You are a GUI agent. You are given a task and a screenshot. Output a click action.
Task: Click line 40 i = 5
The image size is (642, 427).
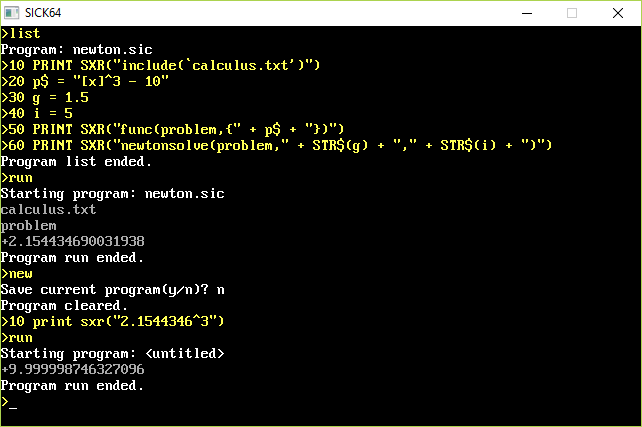pos(37,113)
